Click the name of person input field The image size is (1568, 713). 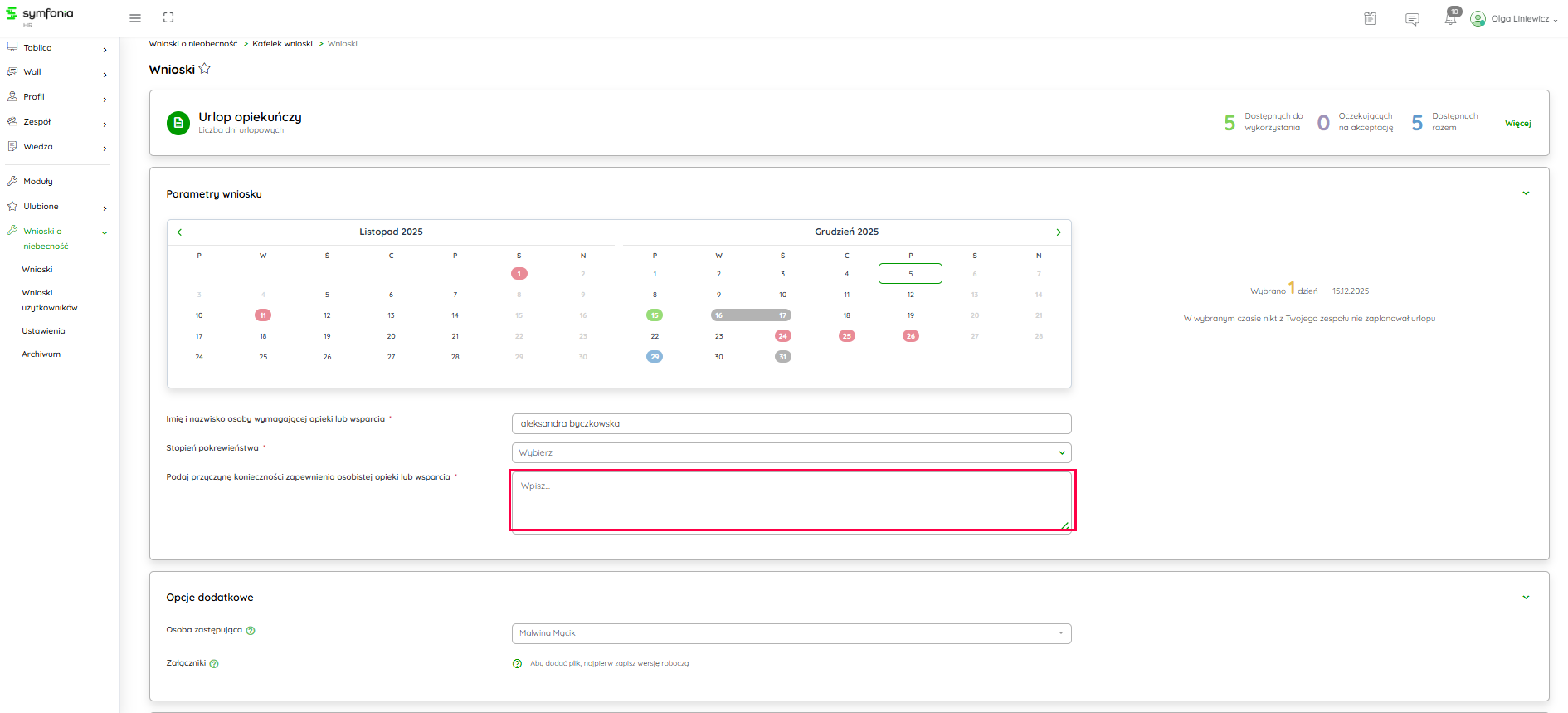(791, 424)
